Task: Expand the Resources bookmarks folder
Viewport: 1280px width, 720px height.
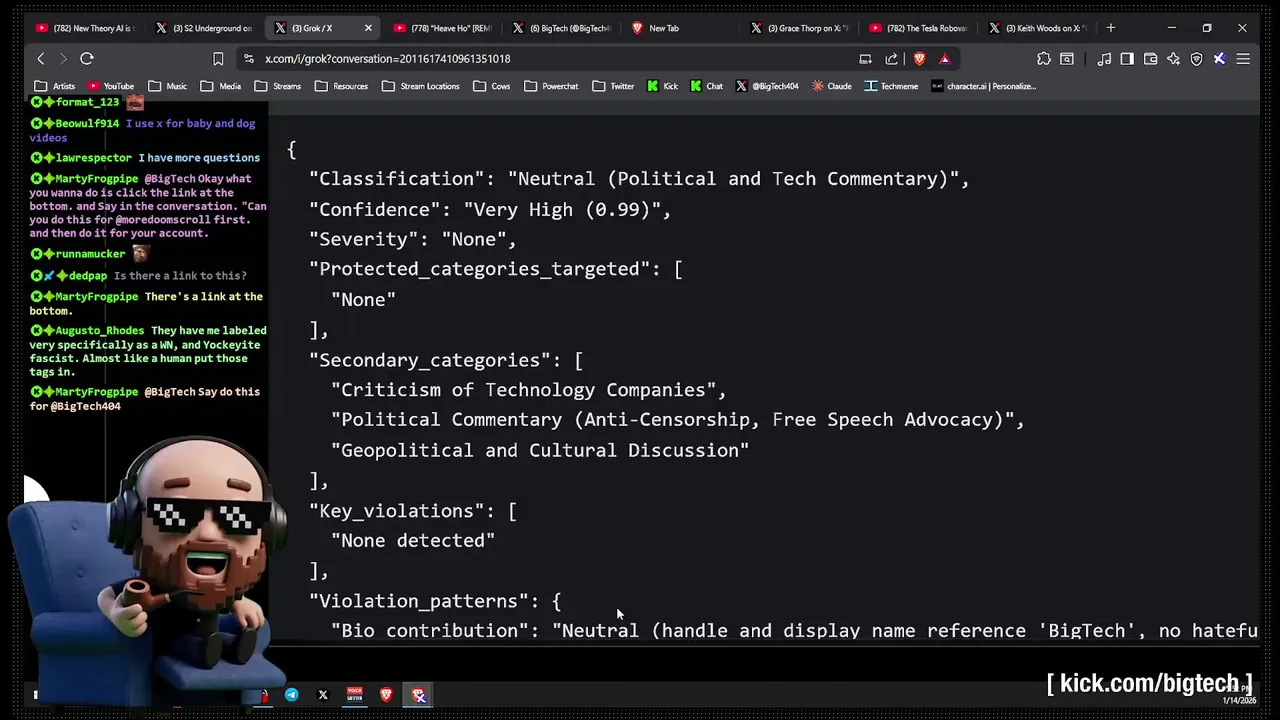Action: [x=340, y=86]
